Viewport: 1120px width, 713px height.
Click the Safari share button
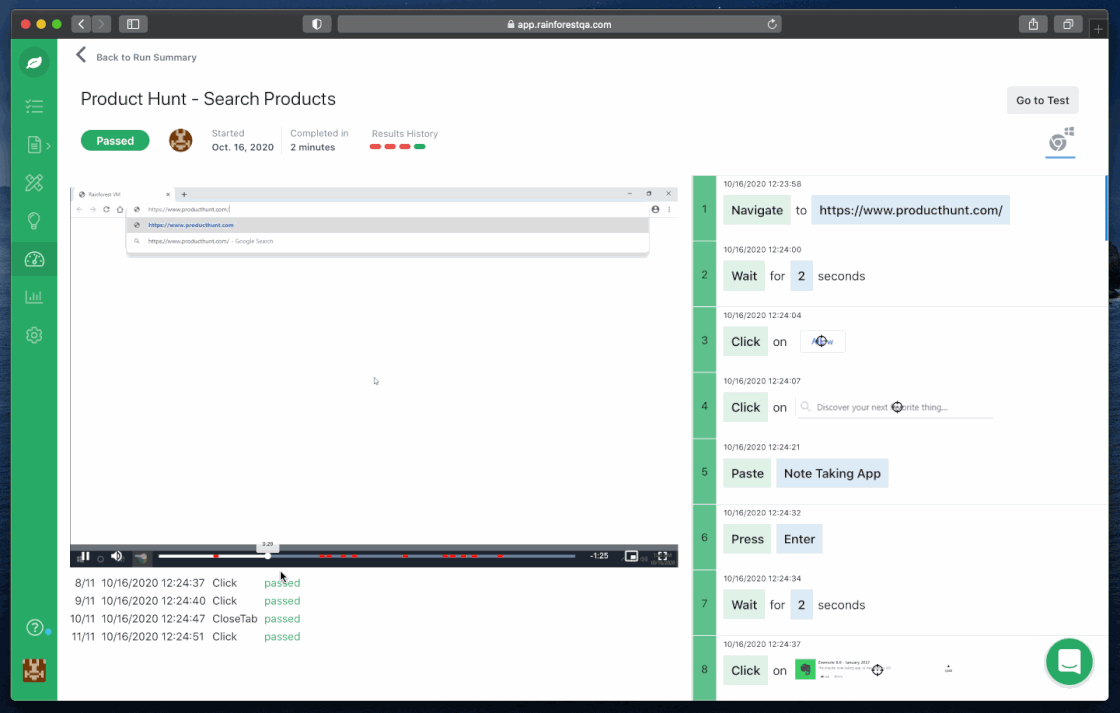pos(1033,24)
